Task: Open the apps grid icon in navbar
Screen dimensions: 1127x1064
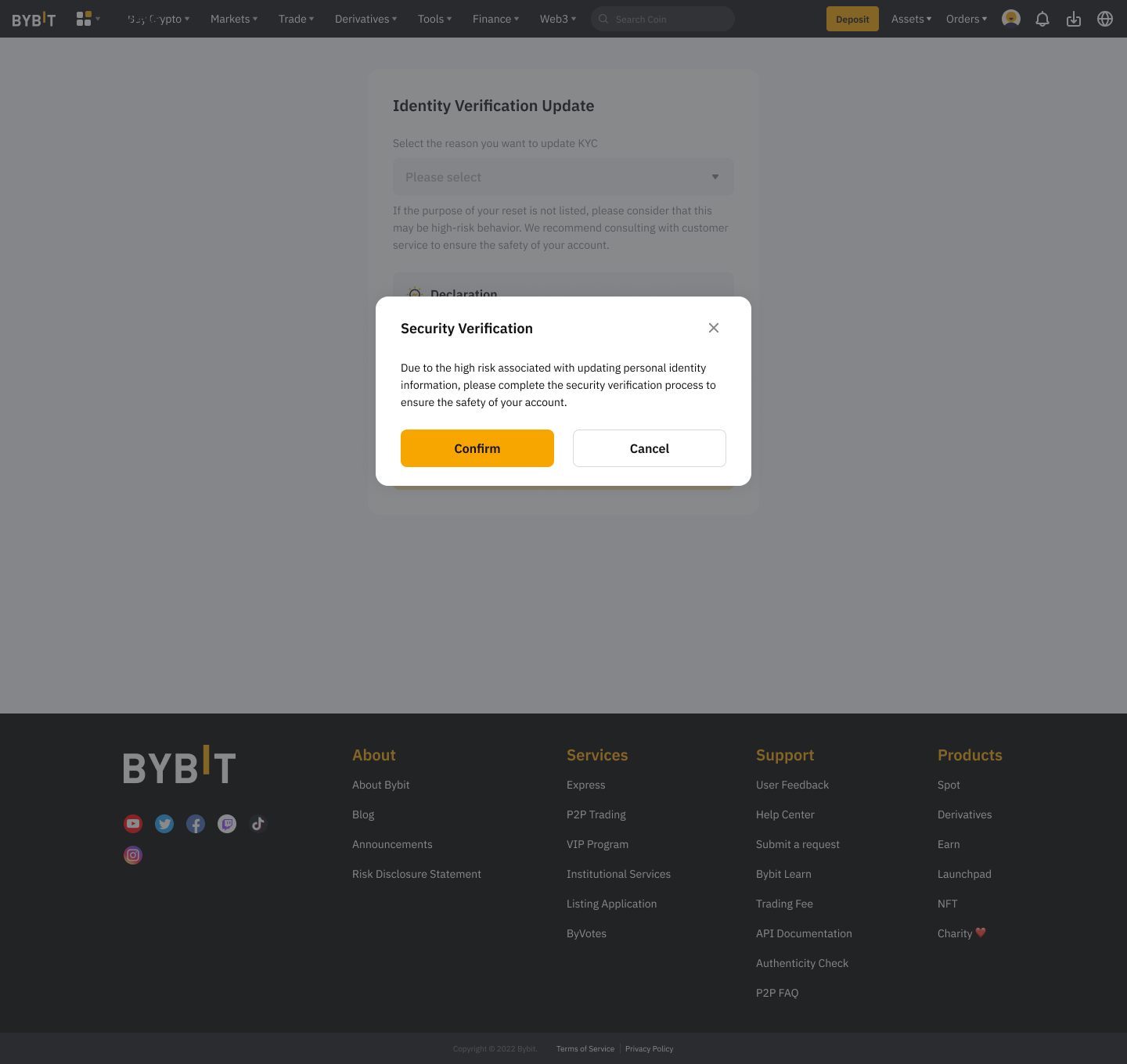Action: pyautogui.click(x=84, y=19)
